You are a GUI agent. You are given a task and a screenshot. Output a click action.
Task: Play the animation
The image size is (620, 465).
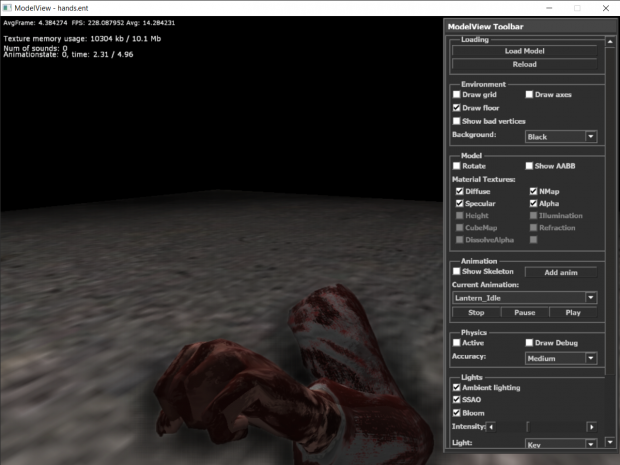coord(573,313)
